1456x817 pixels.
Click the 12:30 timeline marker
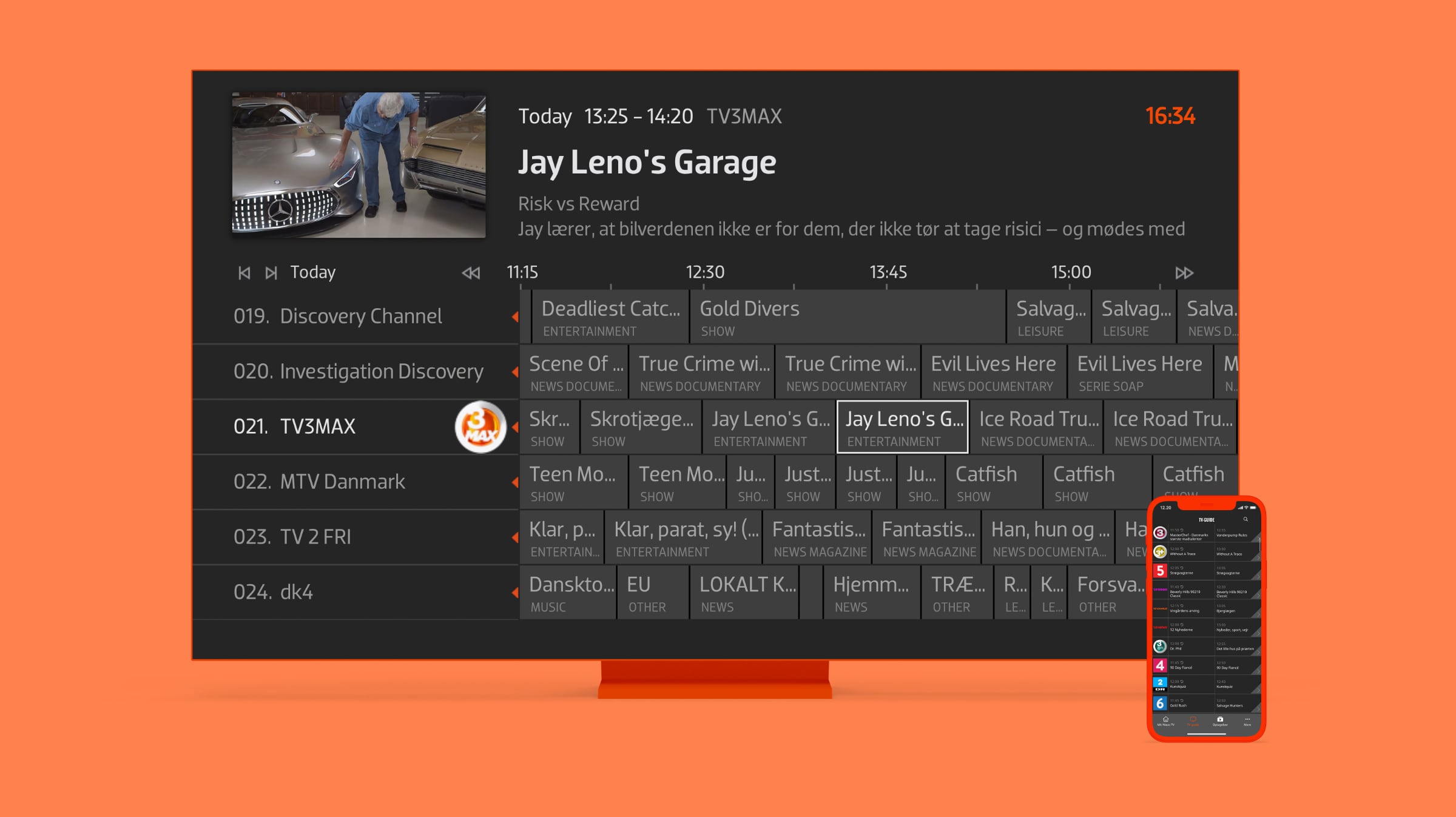point(705,272)
